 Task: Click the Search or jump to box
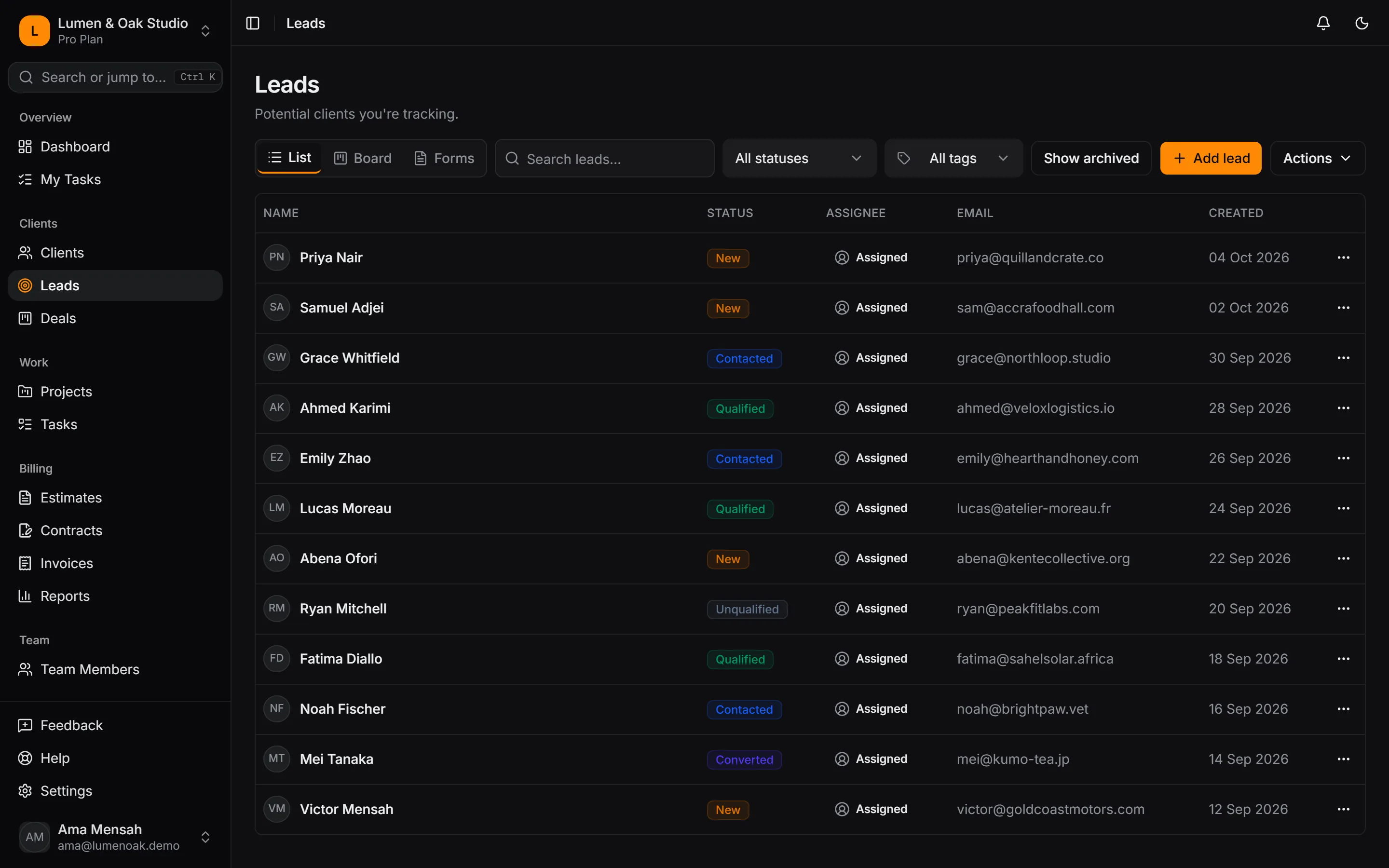click(x=115, y=77)
